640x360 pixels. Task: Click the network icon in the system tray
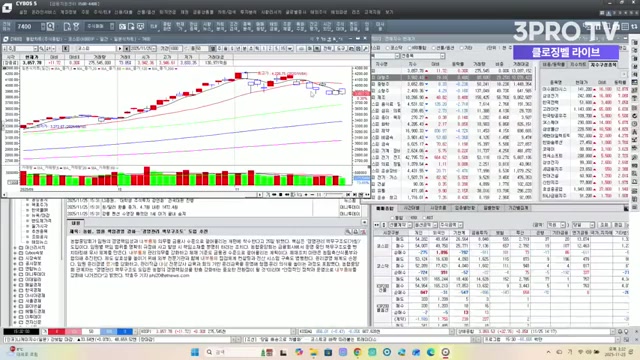[580, 352]
